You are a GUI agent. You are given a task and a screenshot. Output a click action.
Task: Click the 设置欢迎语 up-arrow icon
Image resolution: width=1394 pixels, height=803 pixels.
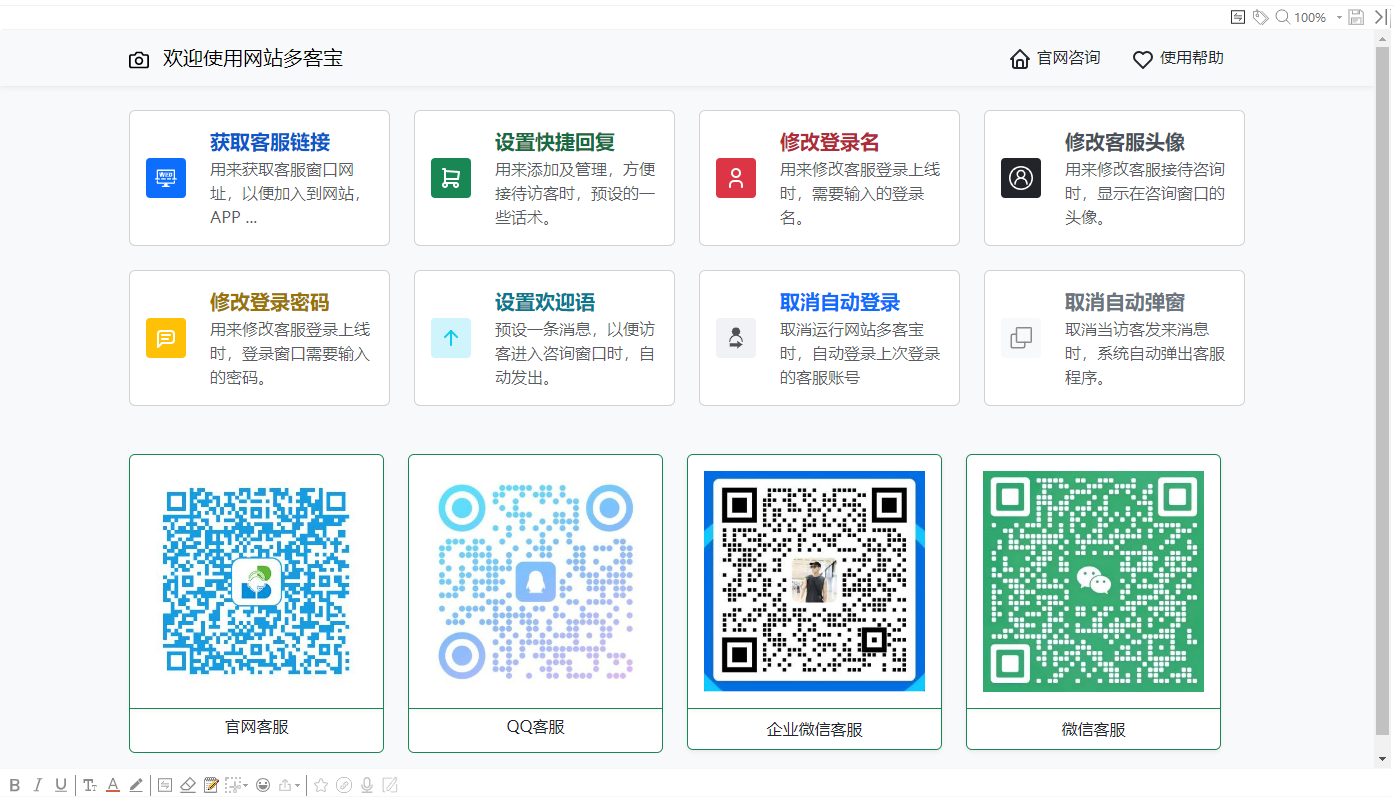451,338
